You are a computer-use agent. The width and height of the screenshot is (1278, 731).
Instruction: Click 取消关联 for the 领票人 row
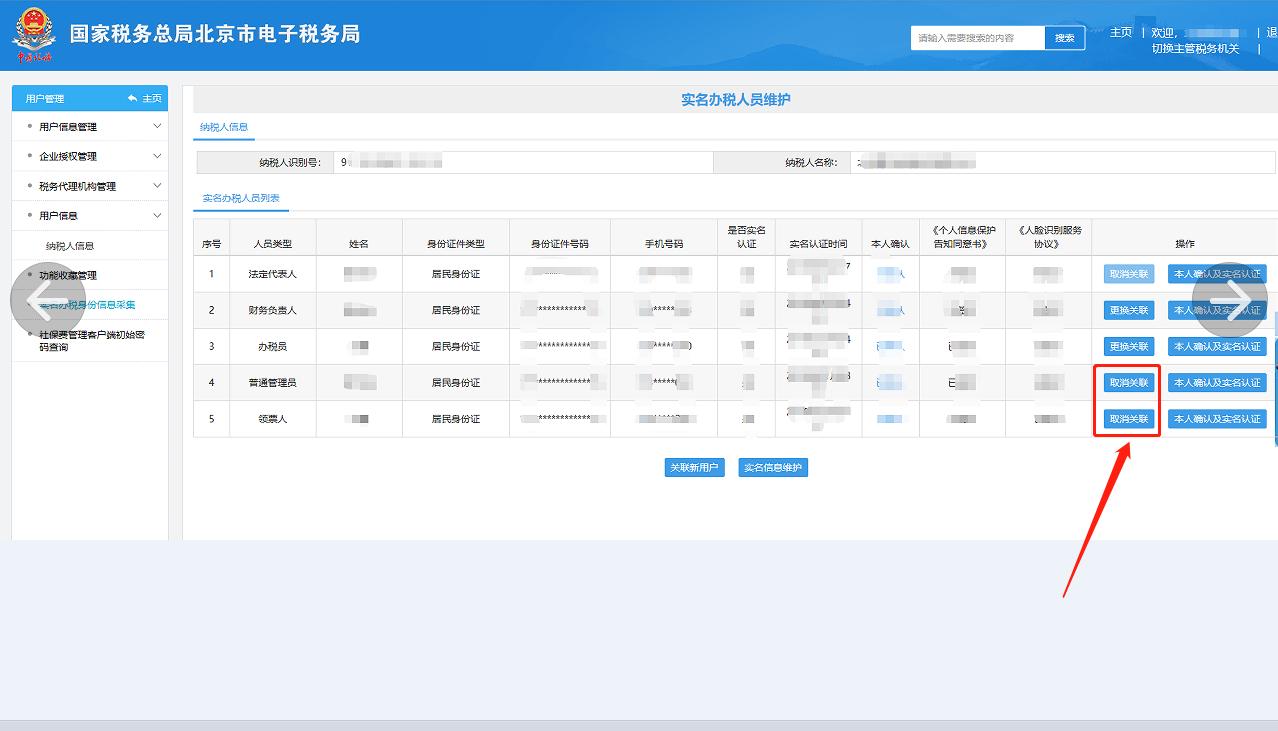[1127, 418]
